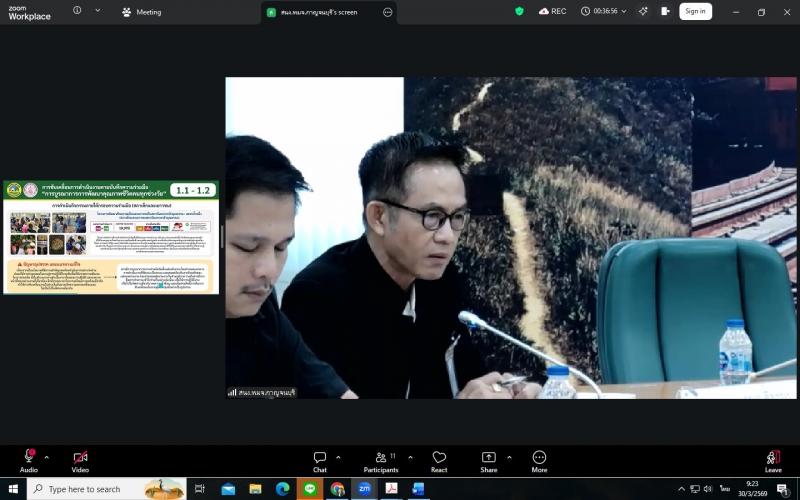Expand audio options arrow
The image size is (800, 500).
47,457
